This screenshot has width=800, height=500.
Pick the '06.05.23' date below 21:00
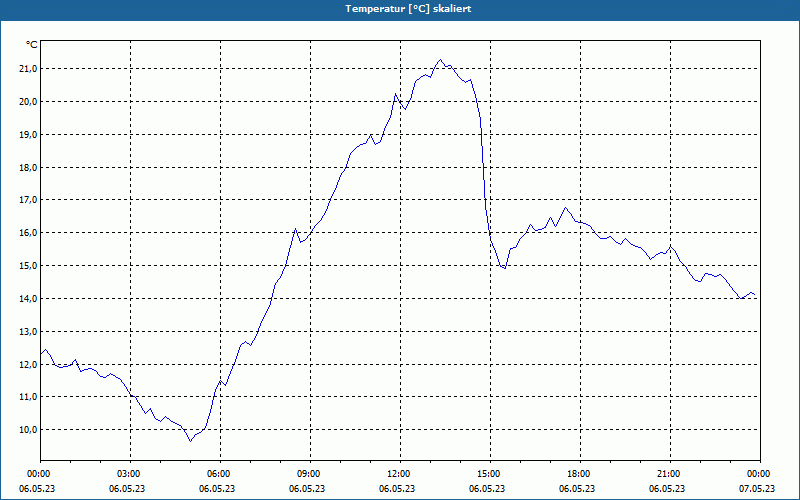667,488
